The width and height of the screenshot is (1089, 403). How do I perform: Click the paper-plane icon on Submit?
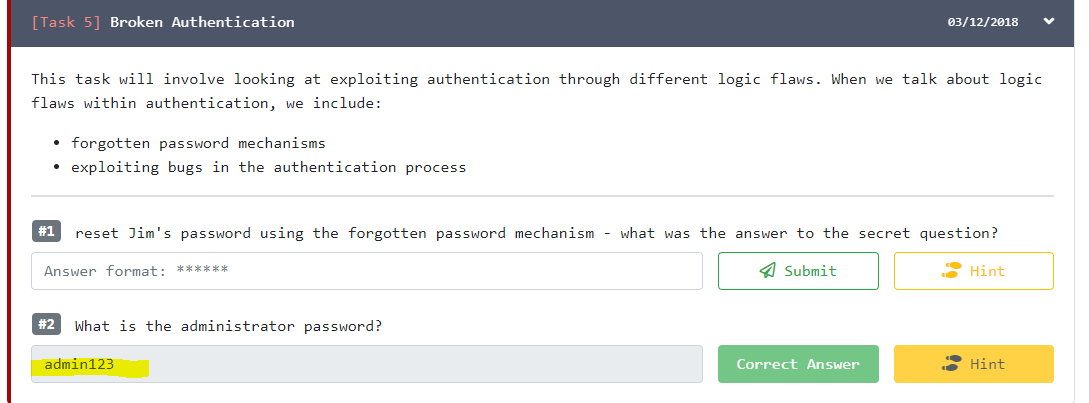pyautogui.click(x=768, y=271)
